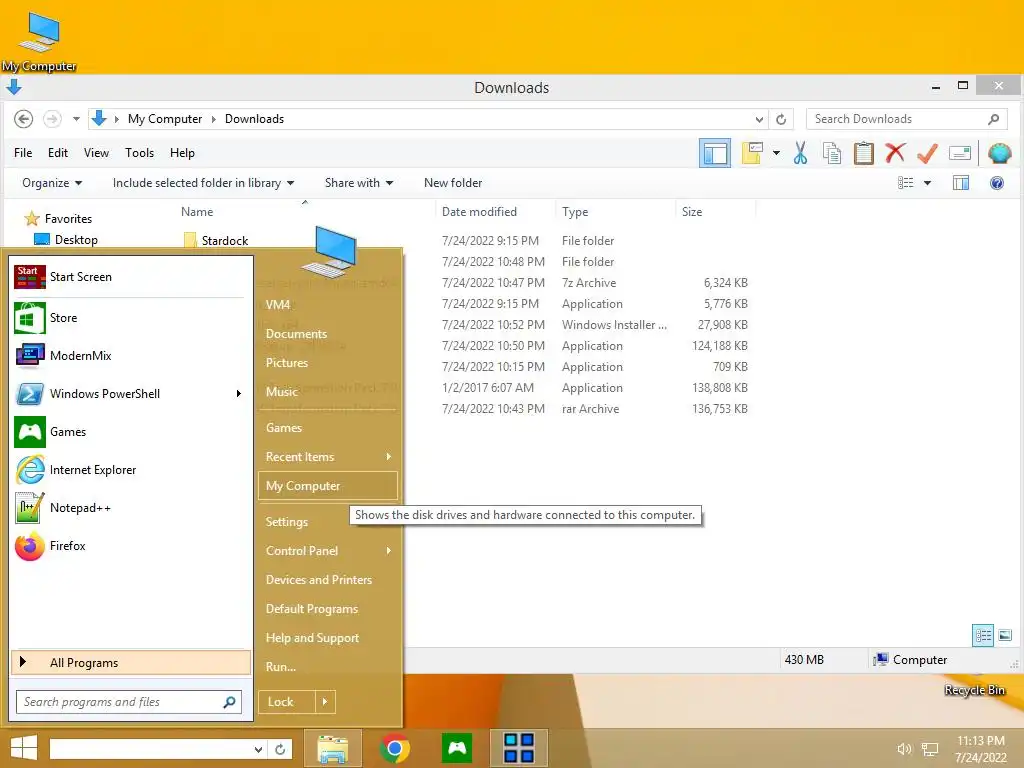Viewport: 1024px width, 768px height.
Task: Open Chrome from the taskbar
Action: tap(394, 748)
